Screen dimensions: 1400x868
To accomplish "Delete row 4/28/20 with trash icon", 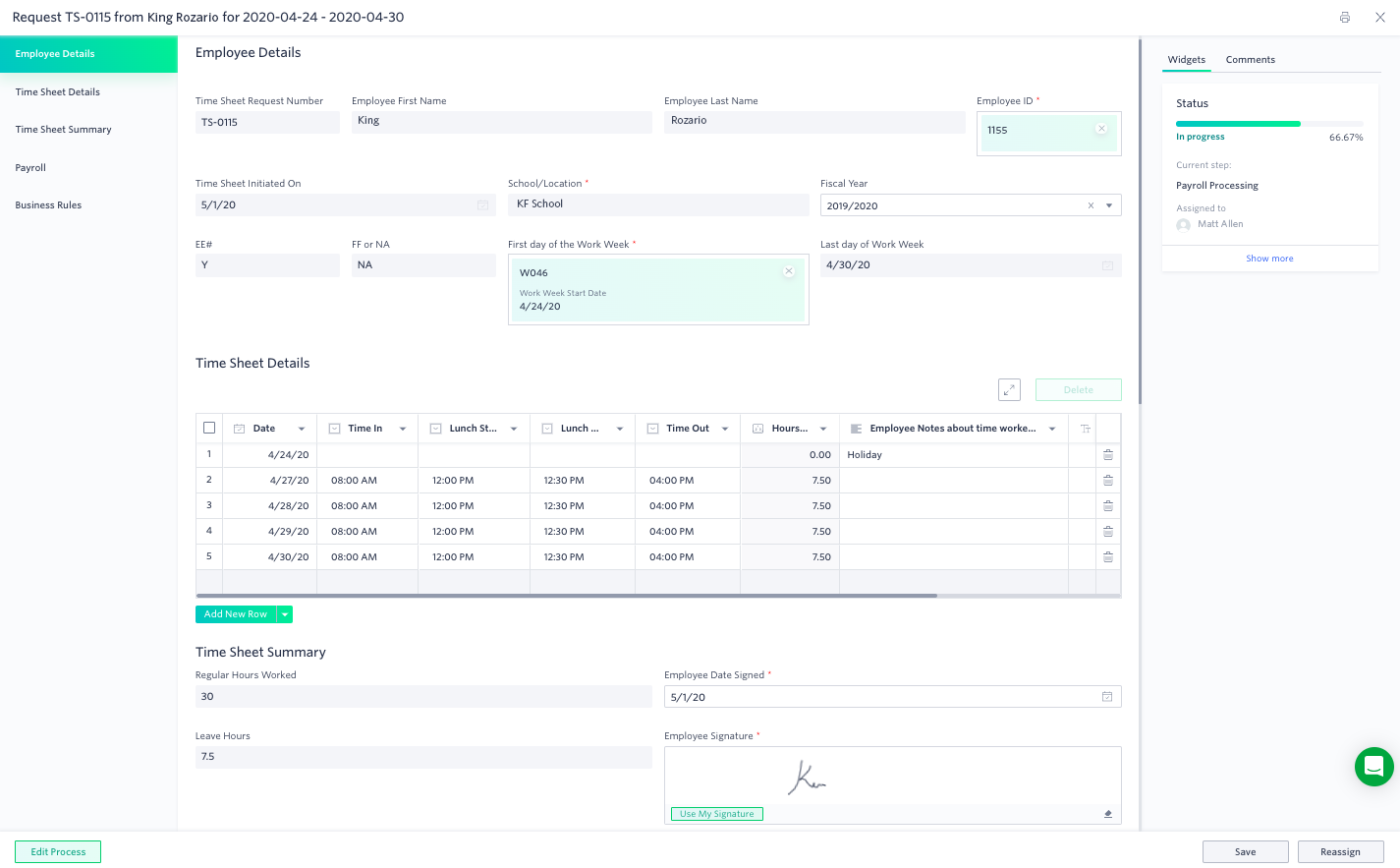I will 1108,506.
